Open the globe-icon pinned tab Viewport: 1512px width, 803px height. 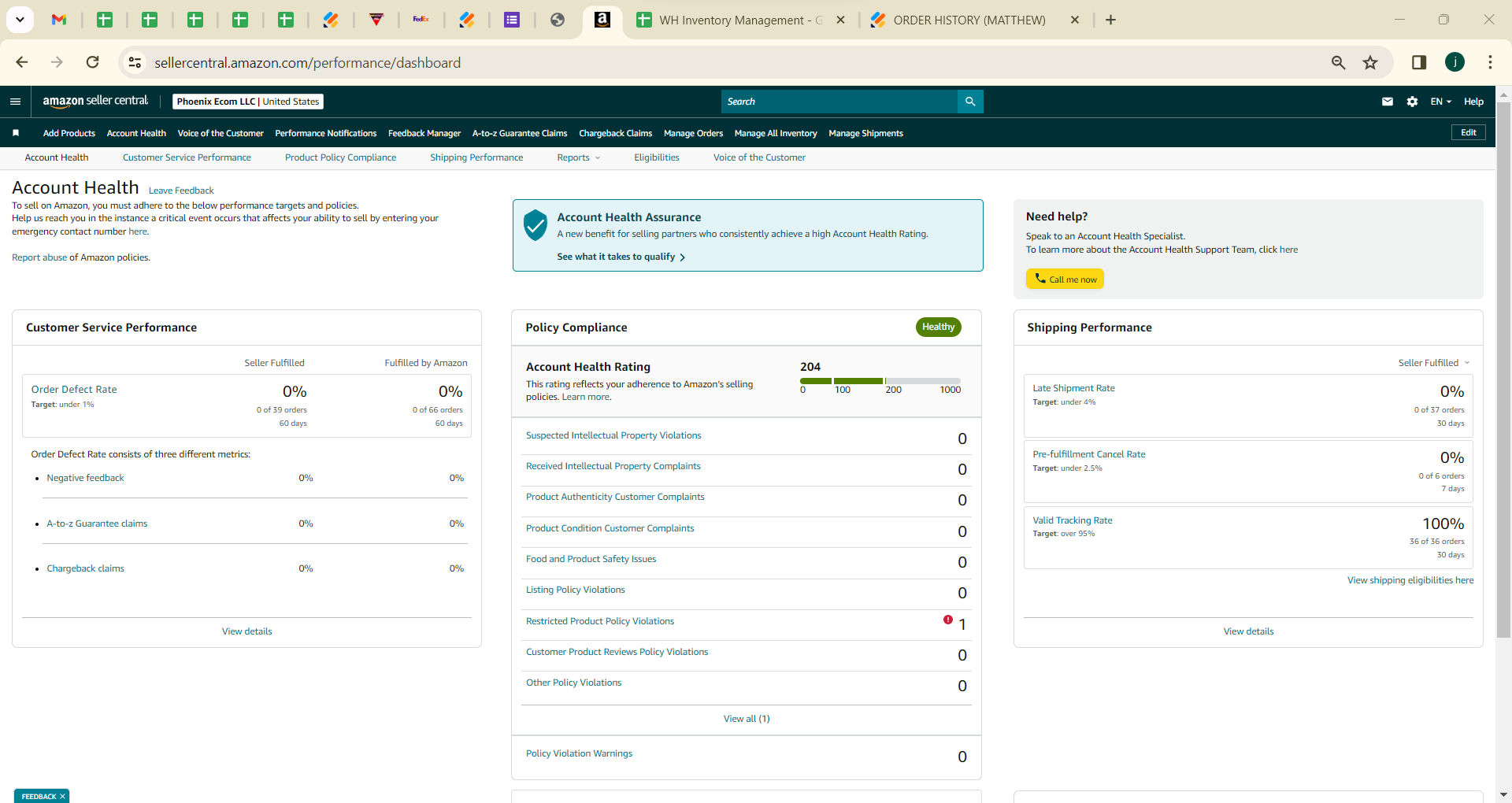click(558, 20)
